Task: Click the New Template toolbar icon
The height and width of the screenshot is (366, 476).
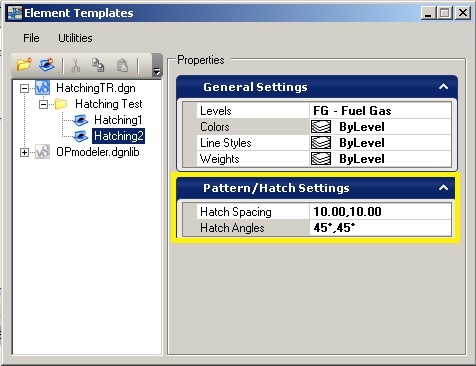Action: coord(47,64)
